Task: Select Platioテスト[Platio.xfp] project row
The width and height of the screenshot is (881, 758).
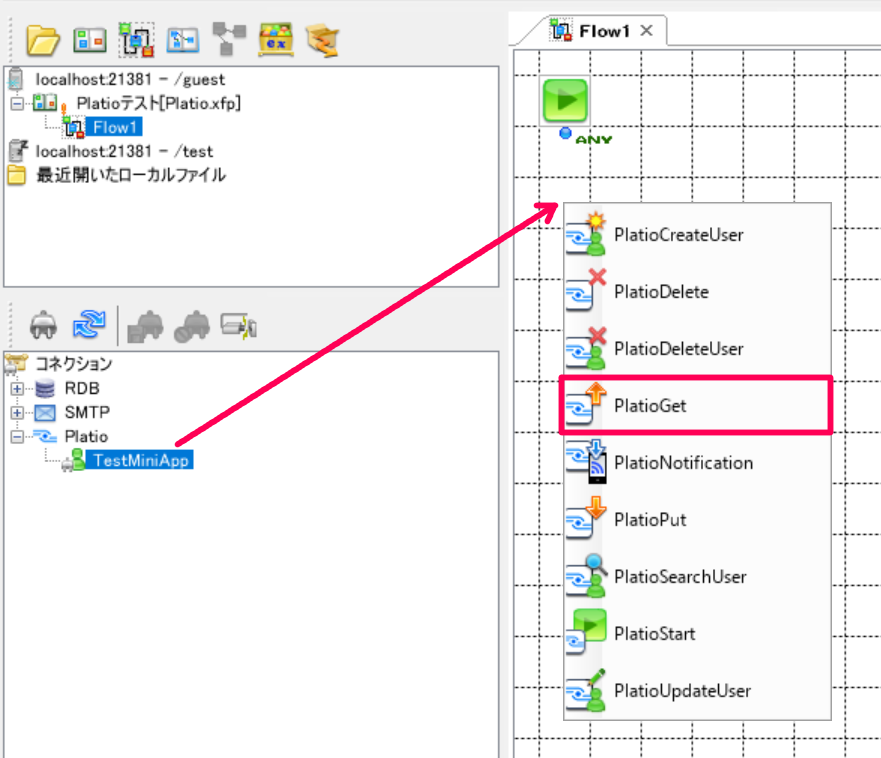Action: (158, 103)
